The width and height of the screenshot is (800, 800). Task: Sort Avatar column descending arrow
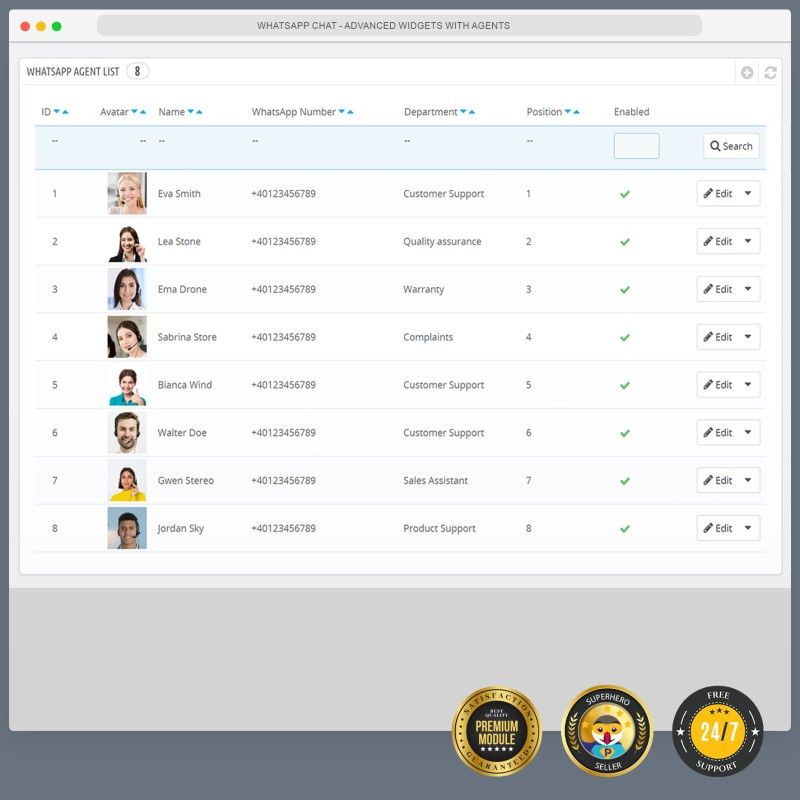coord(134,111)
